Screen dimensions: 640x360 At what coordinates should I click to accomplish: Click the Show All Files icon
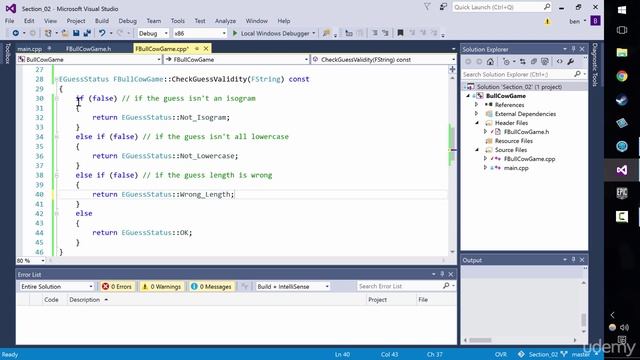click(545, 62)
